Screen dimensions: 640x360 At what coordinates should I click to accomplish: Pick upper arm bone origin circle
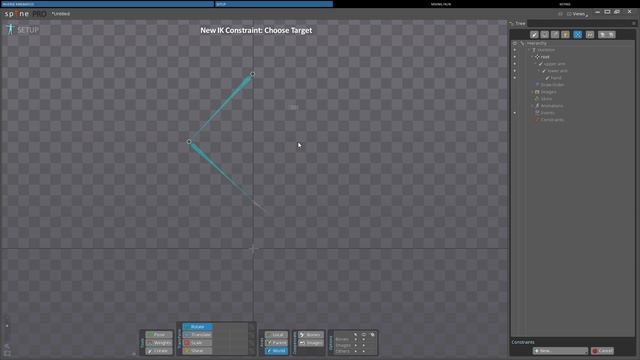(x=253, y=74)
